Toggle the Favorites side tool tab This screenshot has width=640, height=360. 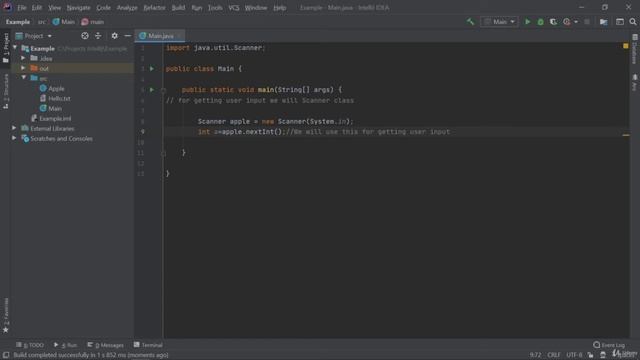click(6, 316)
